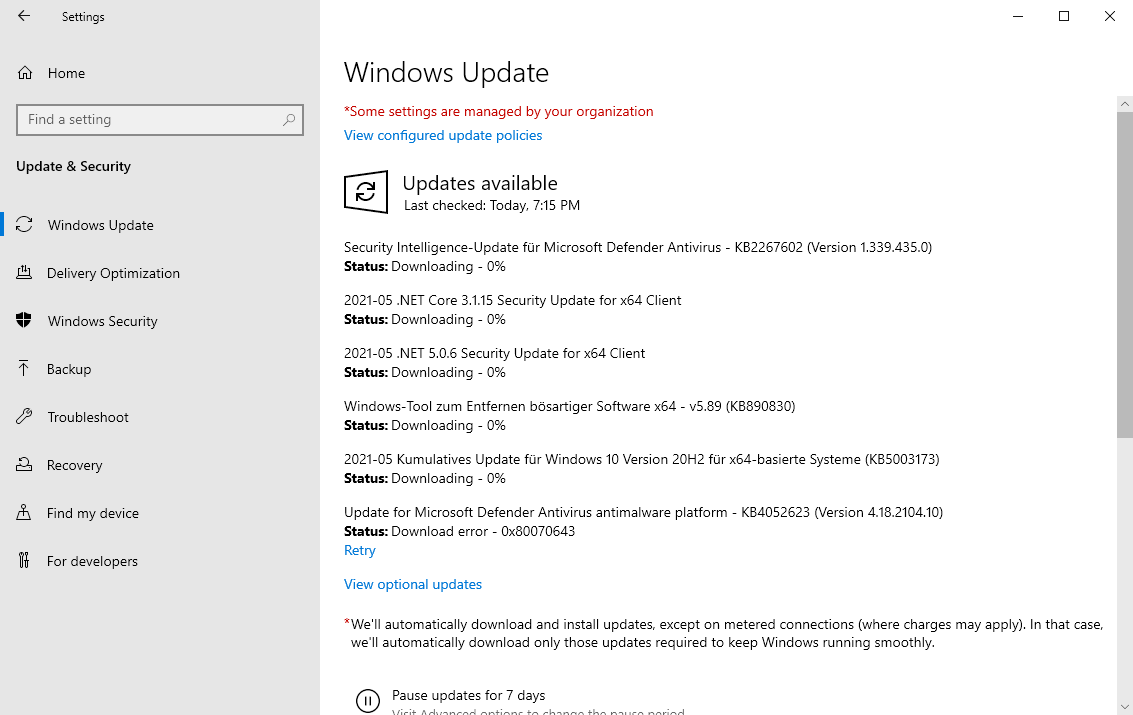
Task: Click the pause icon for updates
Action: click(x=368, y=701)
